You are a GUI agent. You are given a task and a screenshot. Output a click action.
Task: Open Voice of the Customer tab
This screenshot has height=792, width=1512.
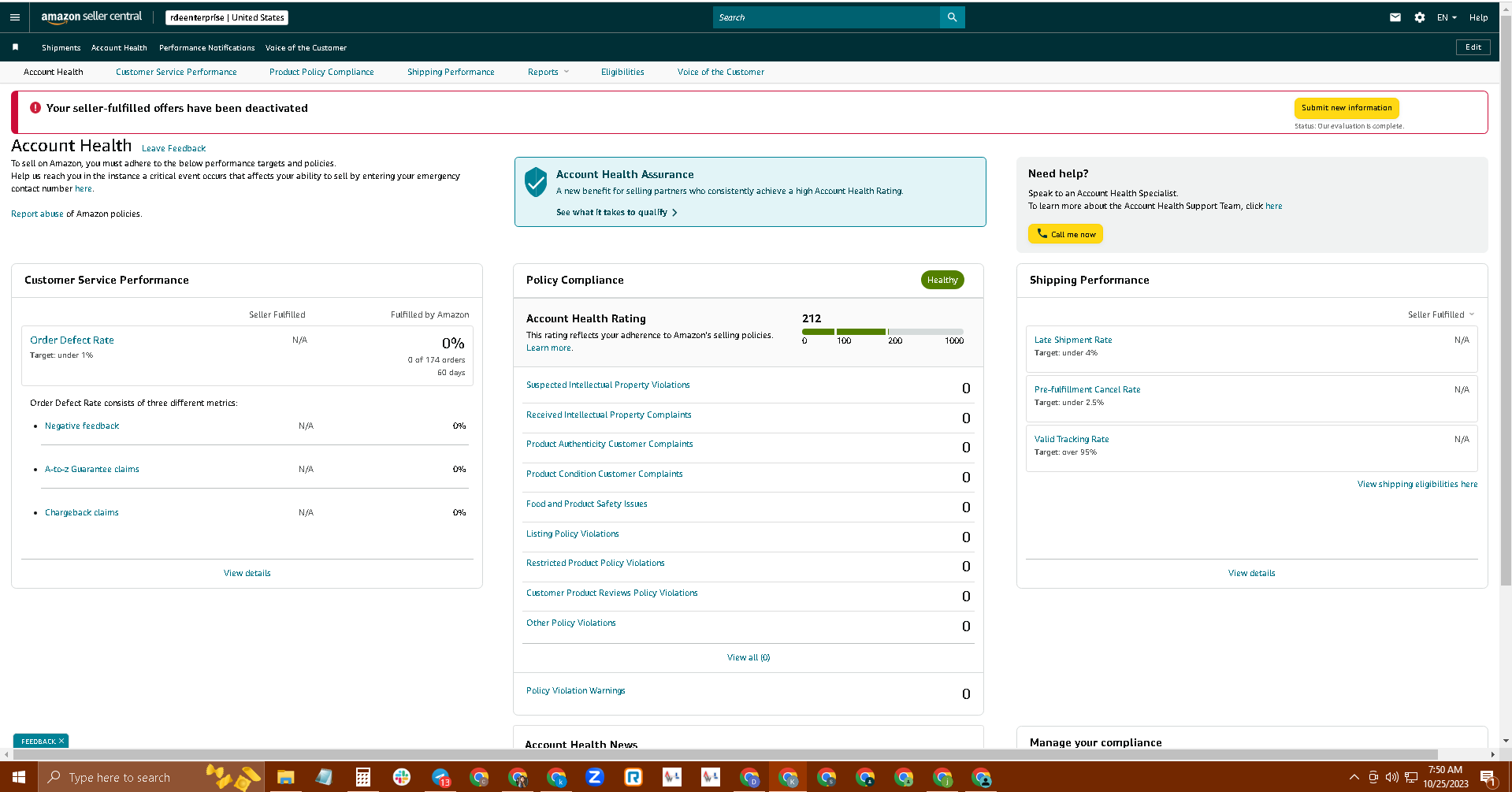point(720,72)
